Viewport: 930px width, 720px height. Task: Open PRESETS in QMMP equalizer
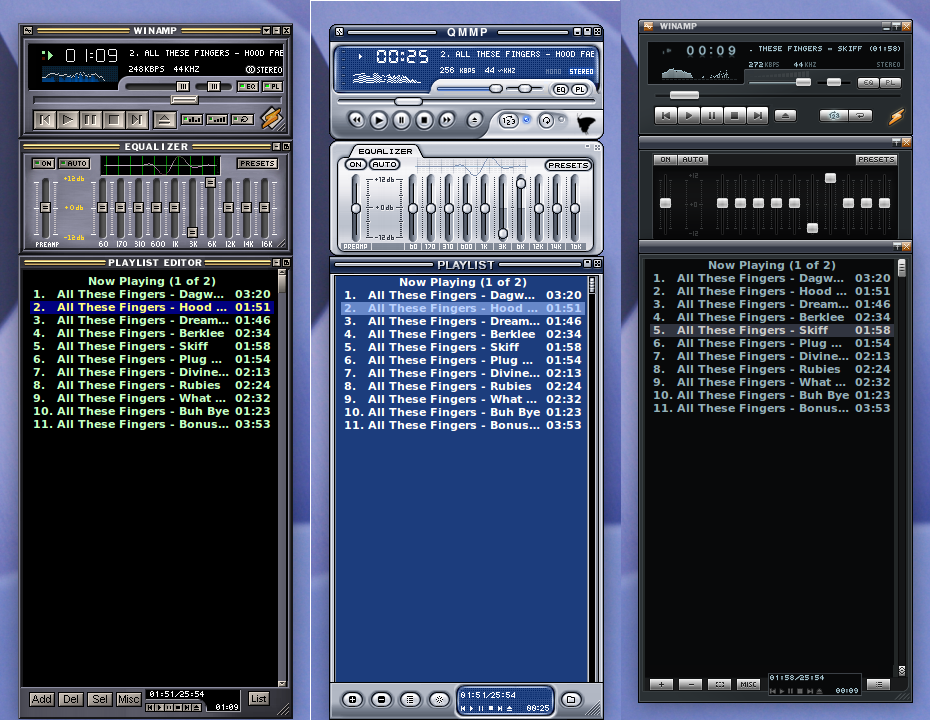click(568, 165)
